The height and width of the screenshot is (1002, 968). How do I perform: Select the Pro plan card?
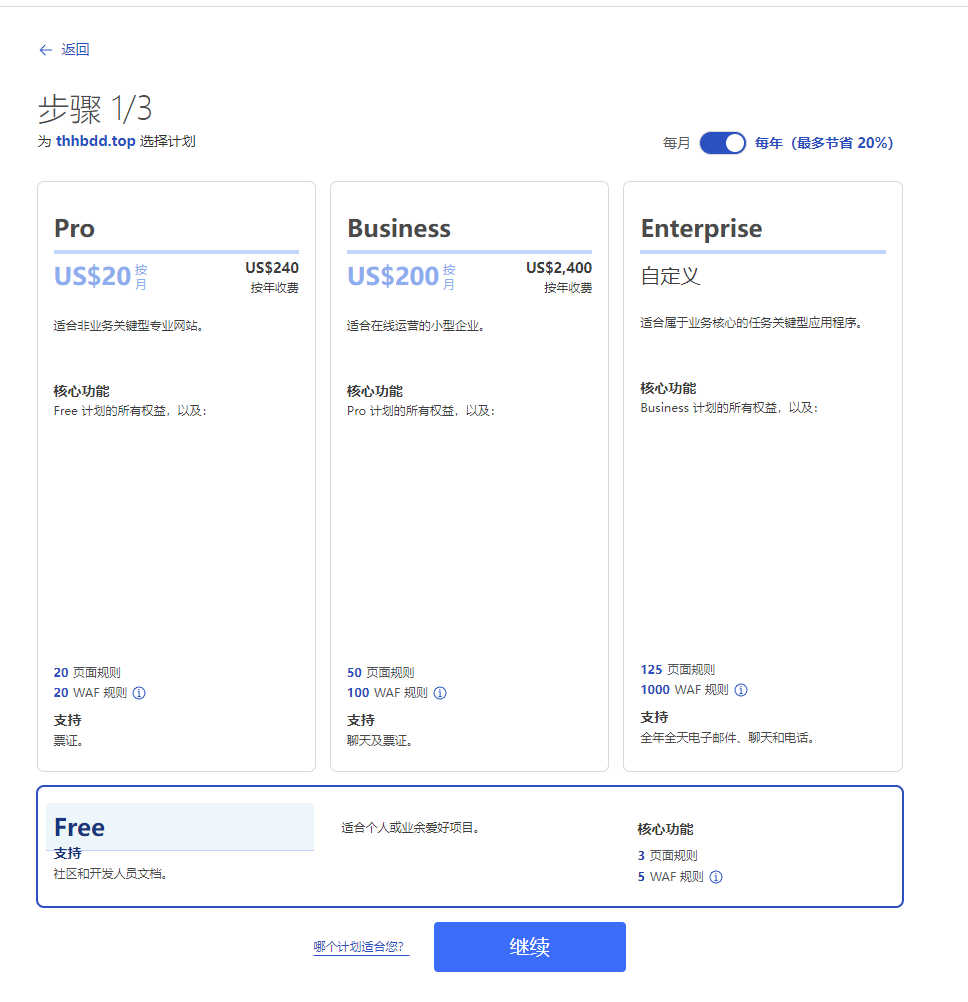[176, 476]
